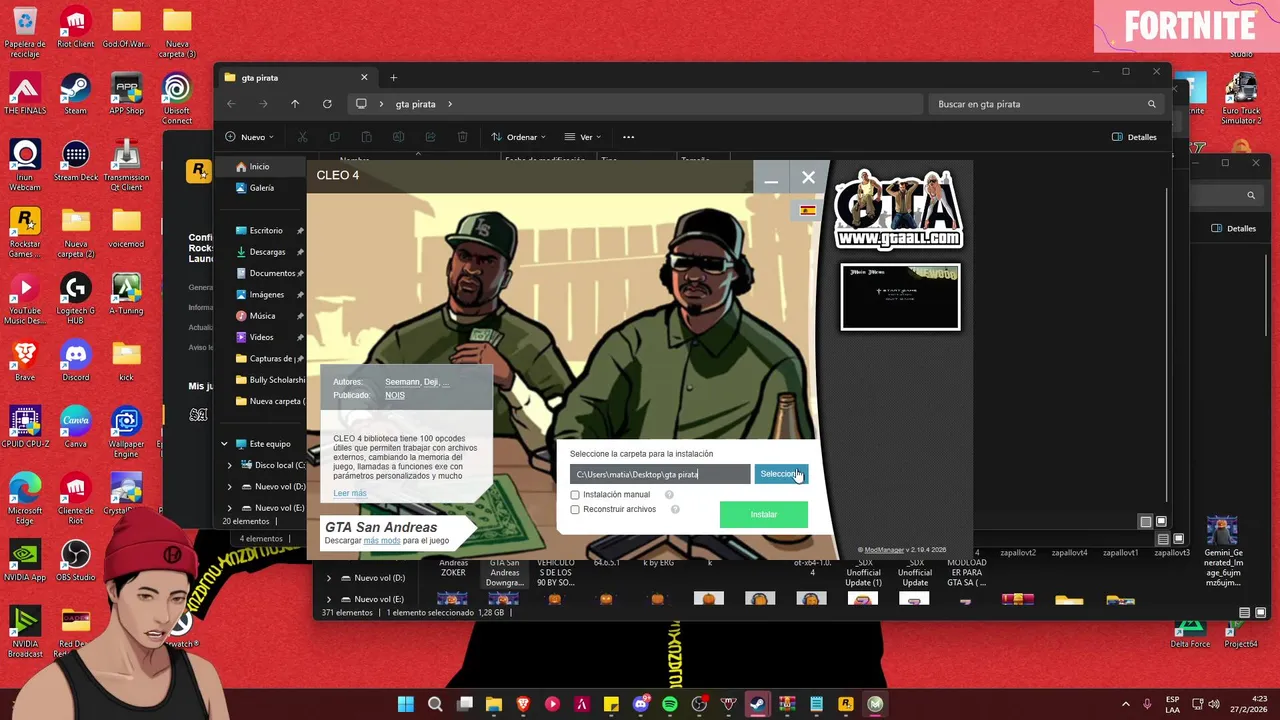Open the WinRAR taskbar icon
The width and height of the screenshot is (1280, 720).
point(787,704)
